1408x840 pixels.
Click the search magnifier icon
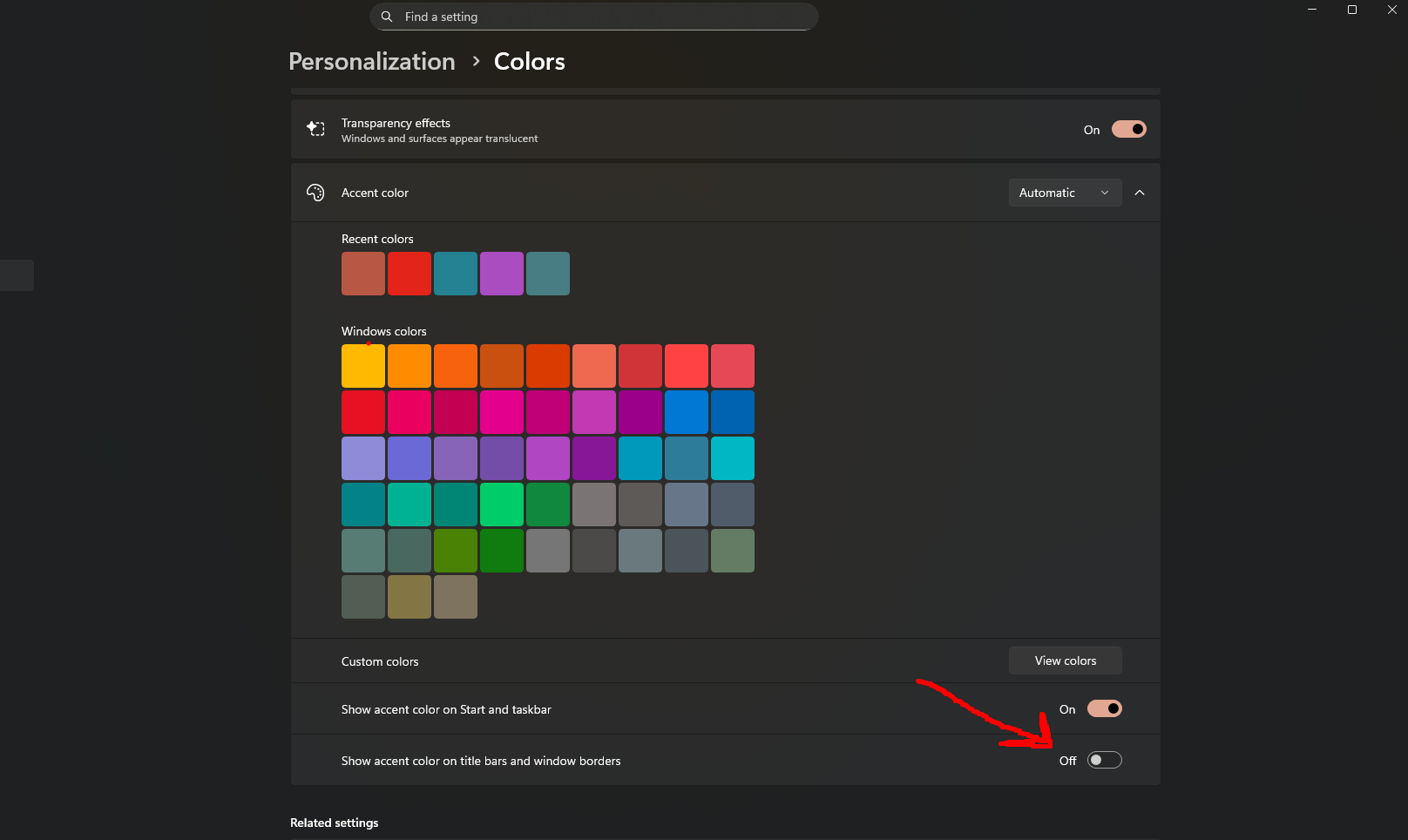[x=386, y=17]
